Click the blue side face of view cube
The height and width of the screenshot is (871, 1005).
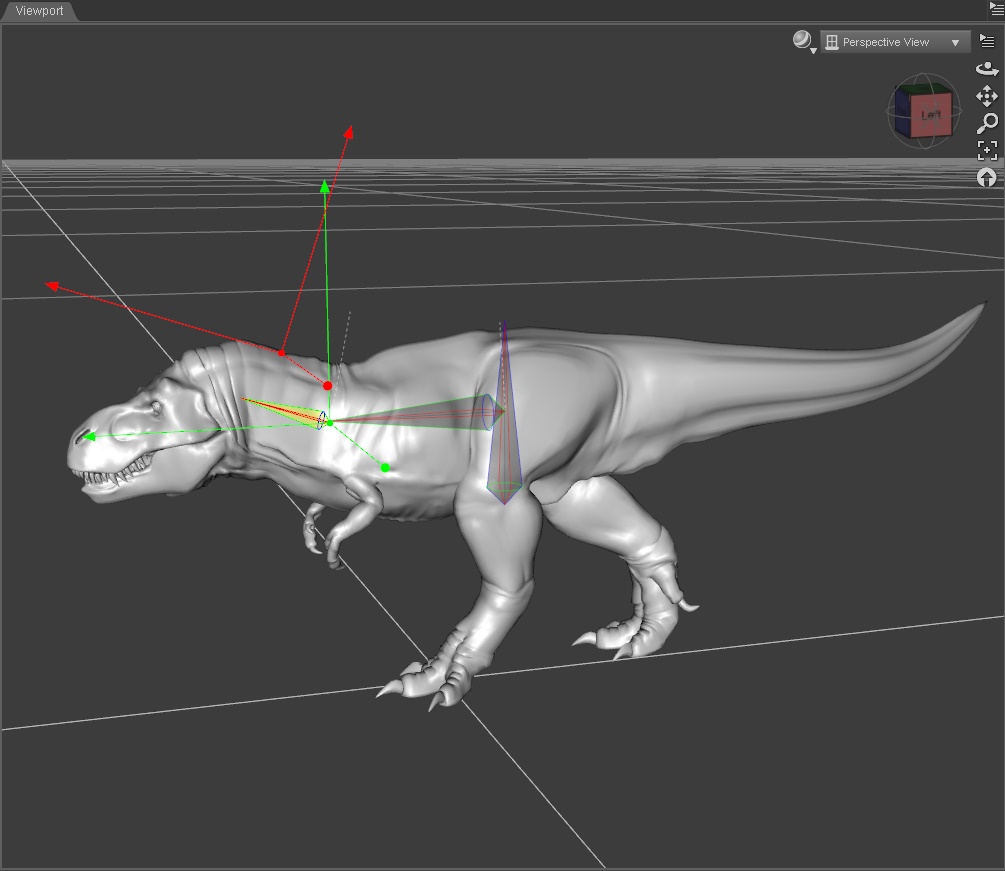tap(900, 111)
